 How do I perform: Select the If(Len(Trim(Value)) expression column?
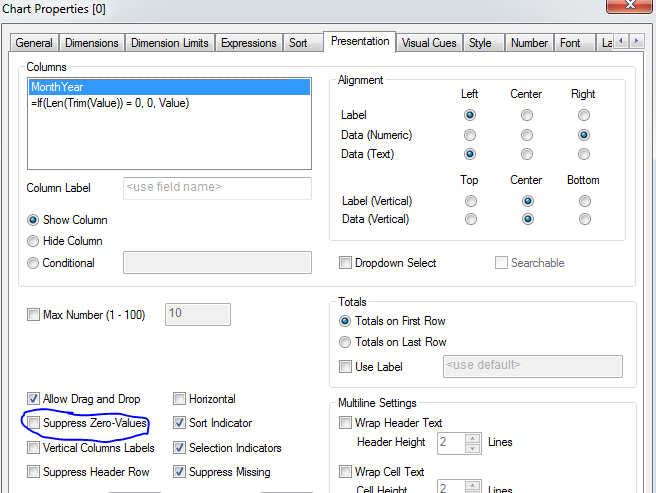(x=169, y=103)
